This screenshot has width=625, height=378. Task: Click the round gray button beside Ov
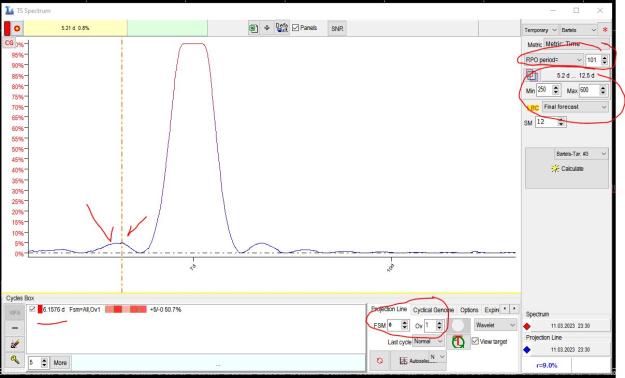[458, 325]
